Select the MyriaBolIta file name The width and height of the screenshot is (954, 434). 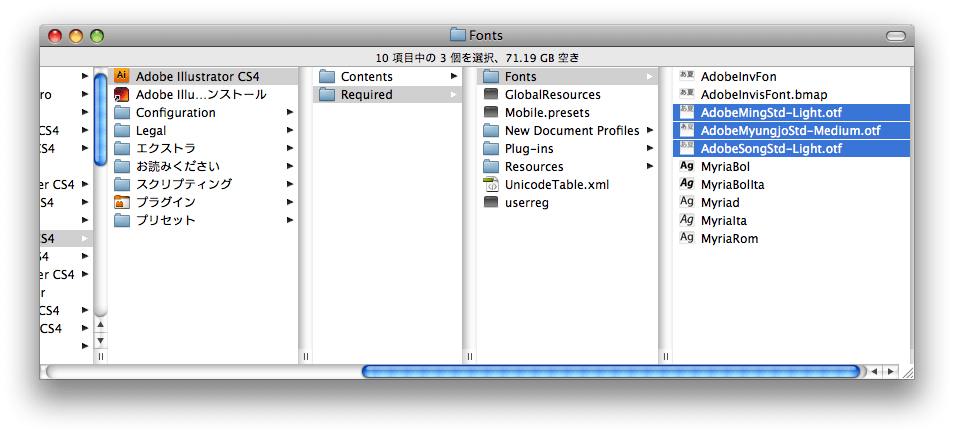click(x=733, y=184)
